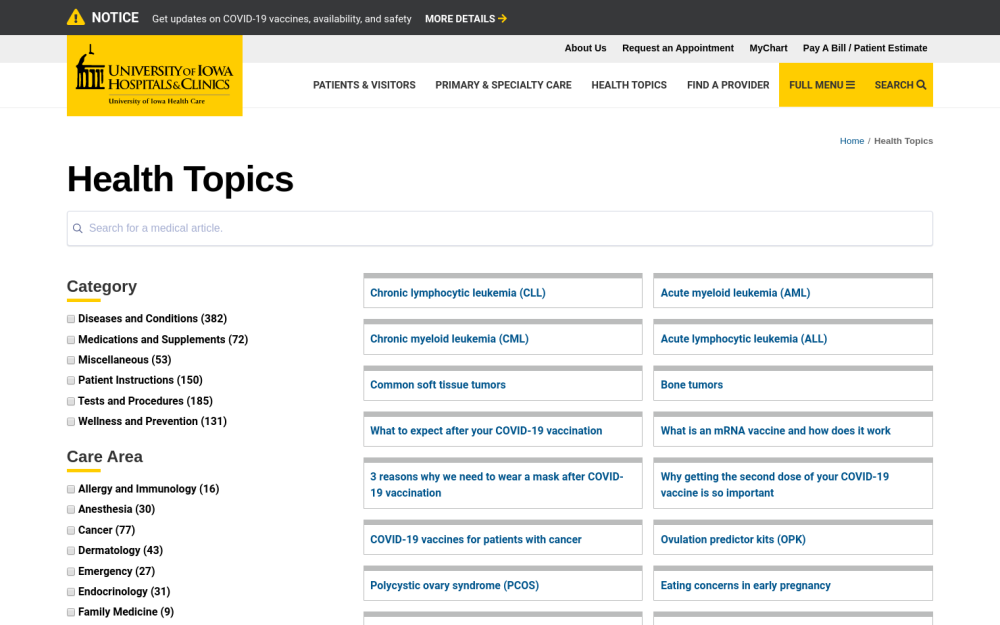The height and width of the screenshot is (625, 1000).
Task: Select HEALTH TOPICS in the navigation
Action: click(x=628, y=85)
